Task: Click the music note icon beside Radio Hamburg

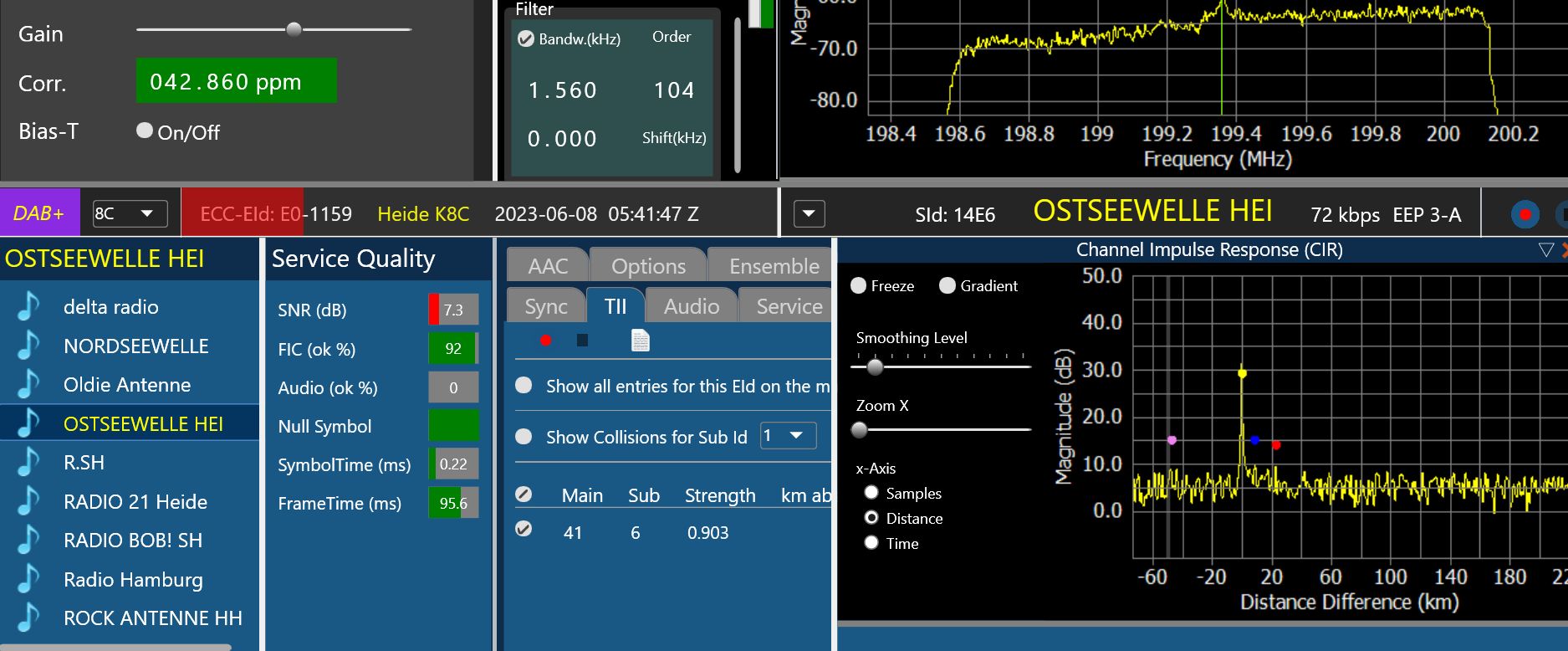Action: click(x=29, y=580)
